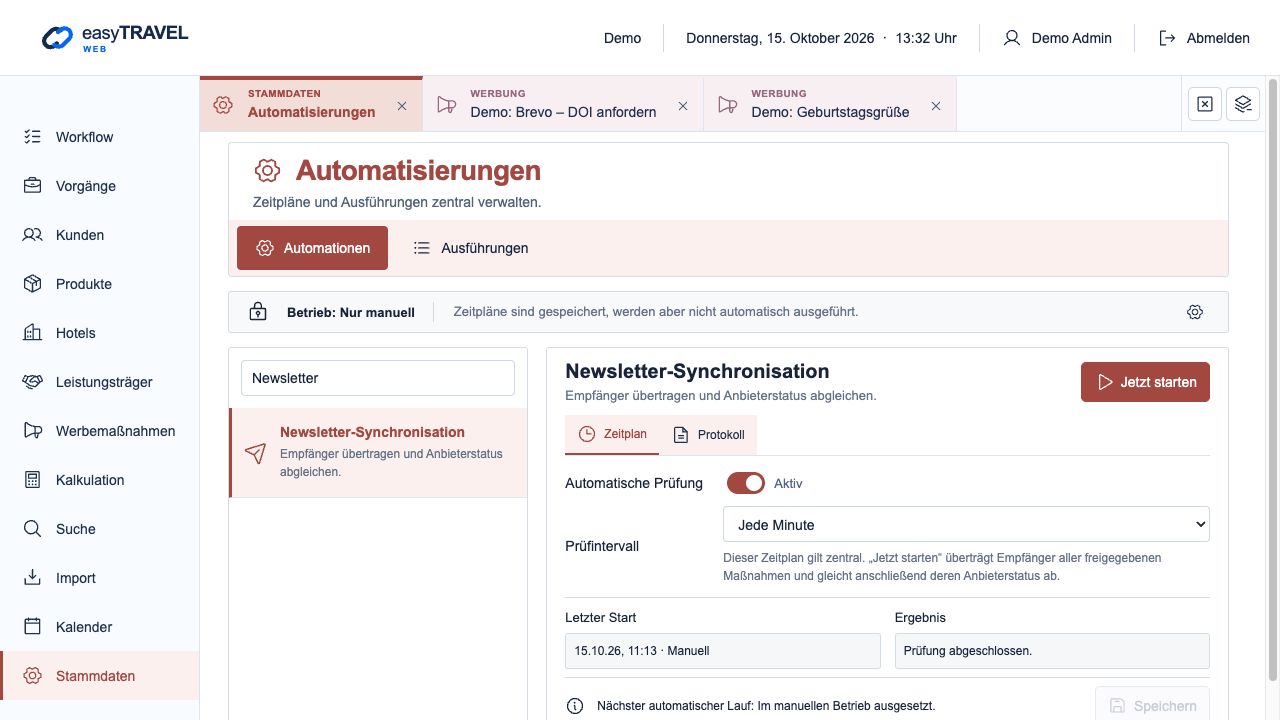
Task: Select the Automationen view button
Action: [312, 248]
